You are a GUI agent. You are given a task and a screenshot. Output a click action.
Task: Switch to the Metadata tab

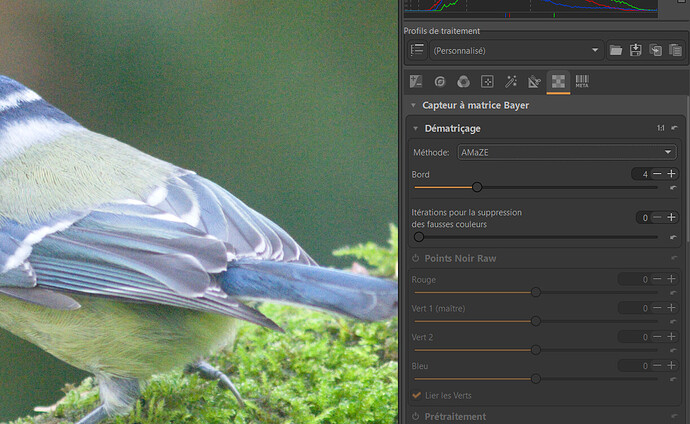(x=582, y=81)
